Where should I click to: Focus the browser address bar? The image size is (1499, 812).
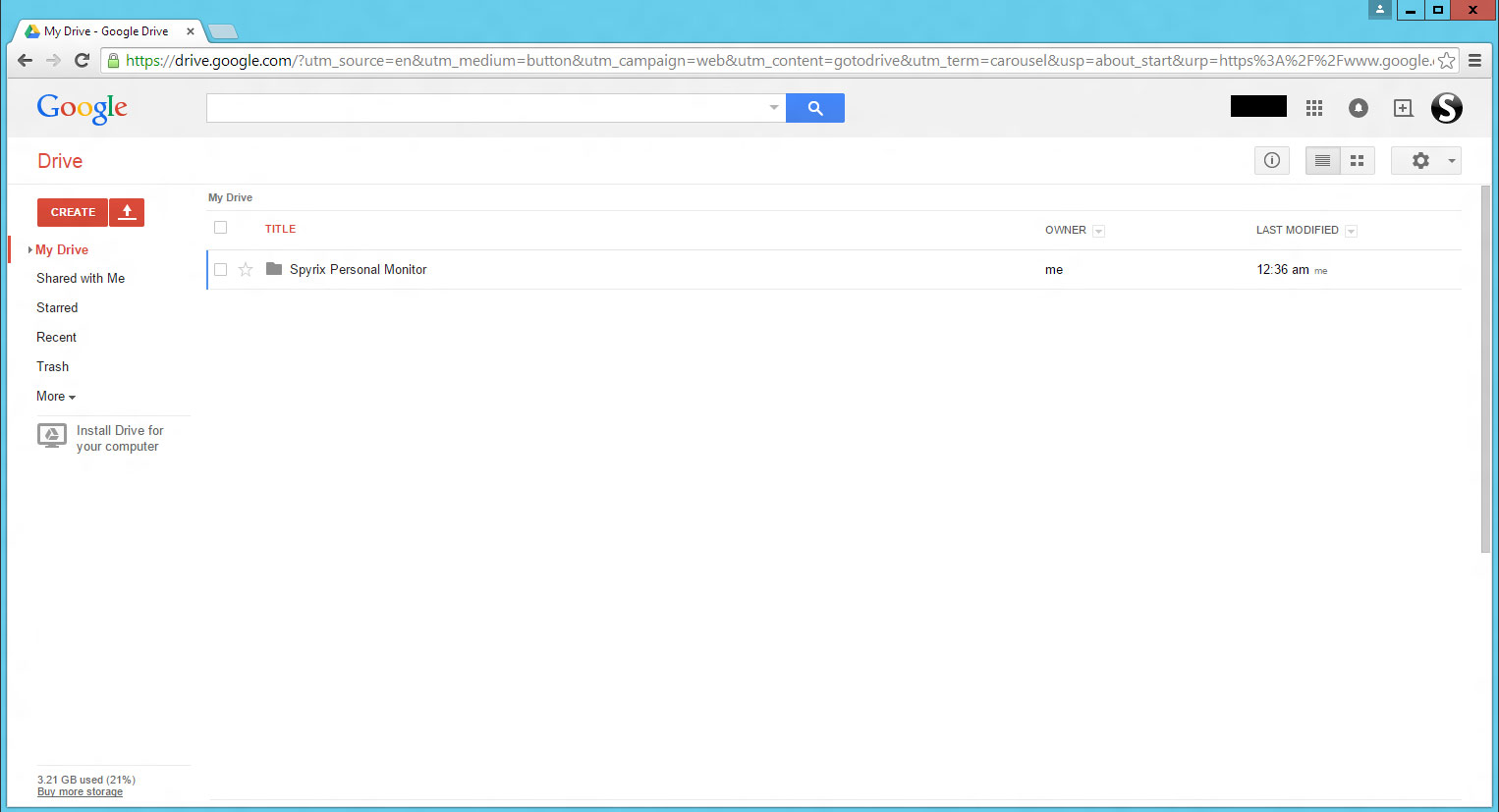[x=779, y=61]
